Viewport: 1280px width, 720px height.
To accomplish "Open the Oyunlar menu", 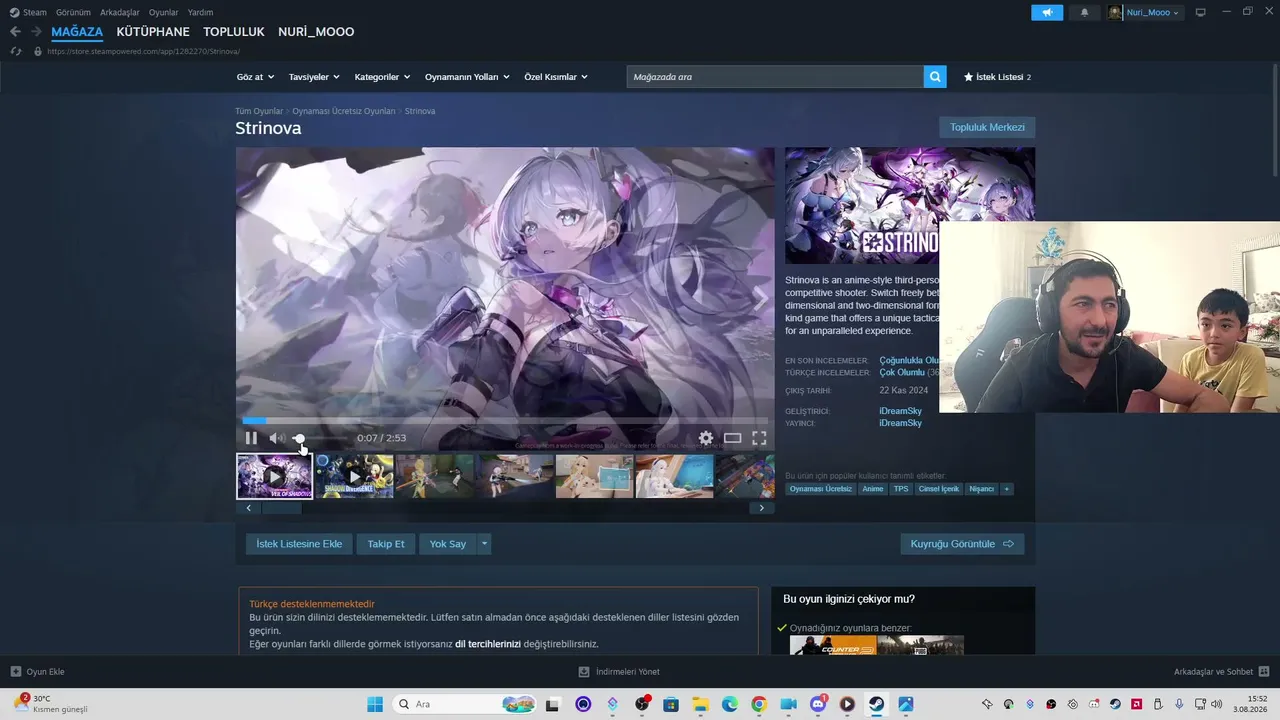I will pos(164,12).
